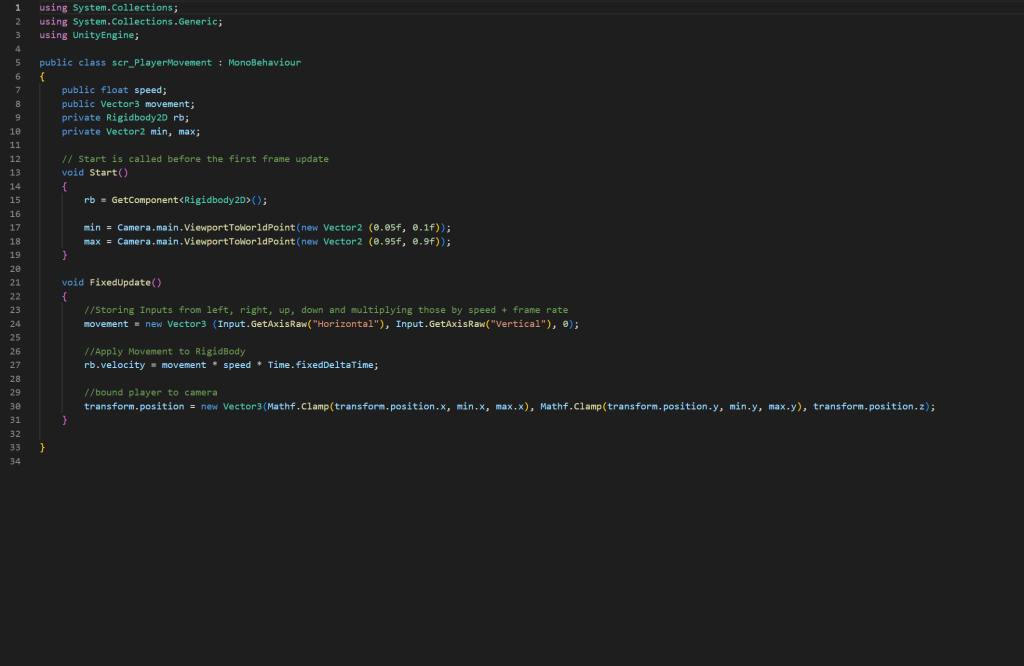
Task: Click the "bound player to camera" comment
Action: point(151,392)
